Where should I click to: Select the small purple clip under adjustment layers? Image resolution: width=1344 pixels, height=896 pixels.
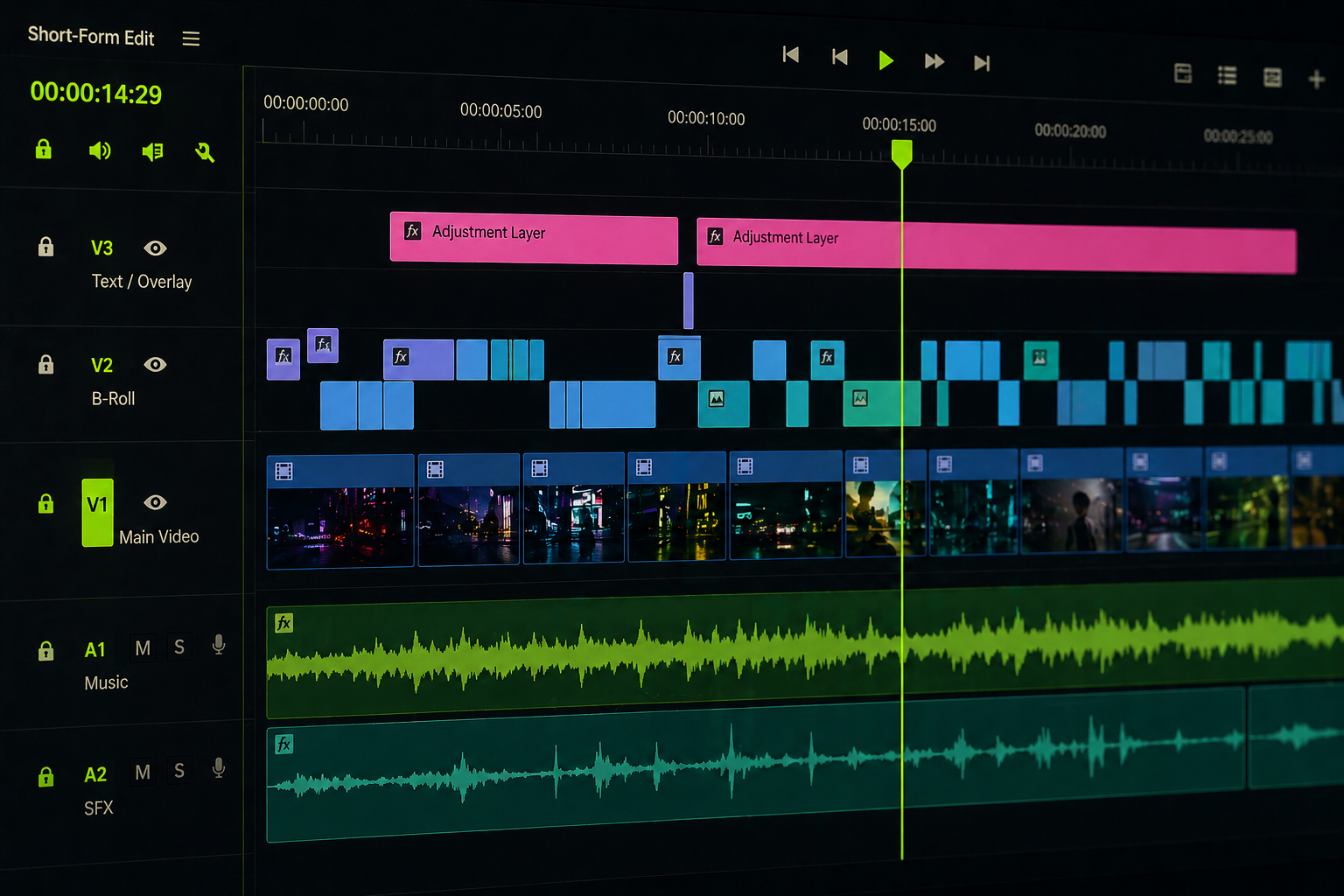(x=689, y=301)
